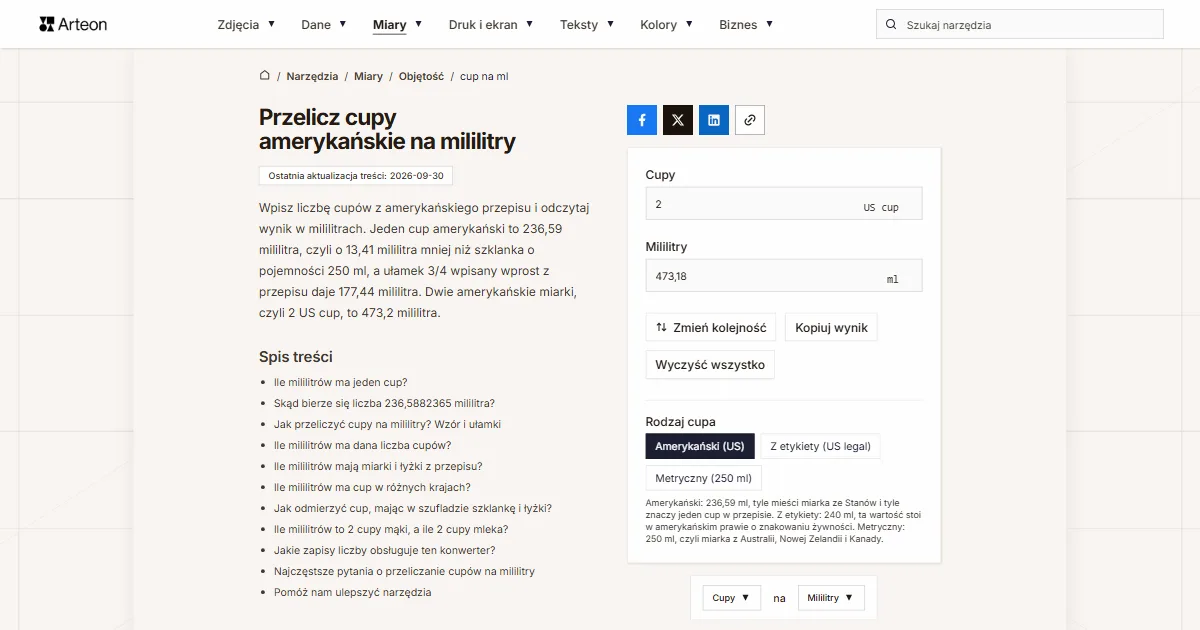Expand the Druk i ekran menu
This screenshot has height=630, width=1200.
(x=491, y=25)
